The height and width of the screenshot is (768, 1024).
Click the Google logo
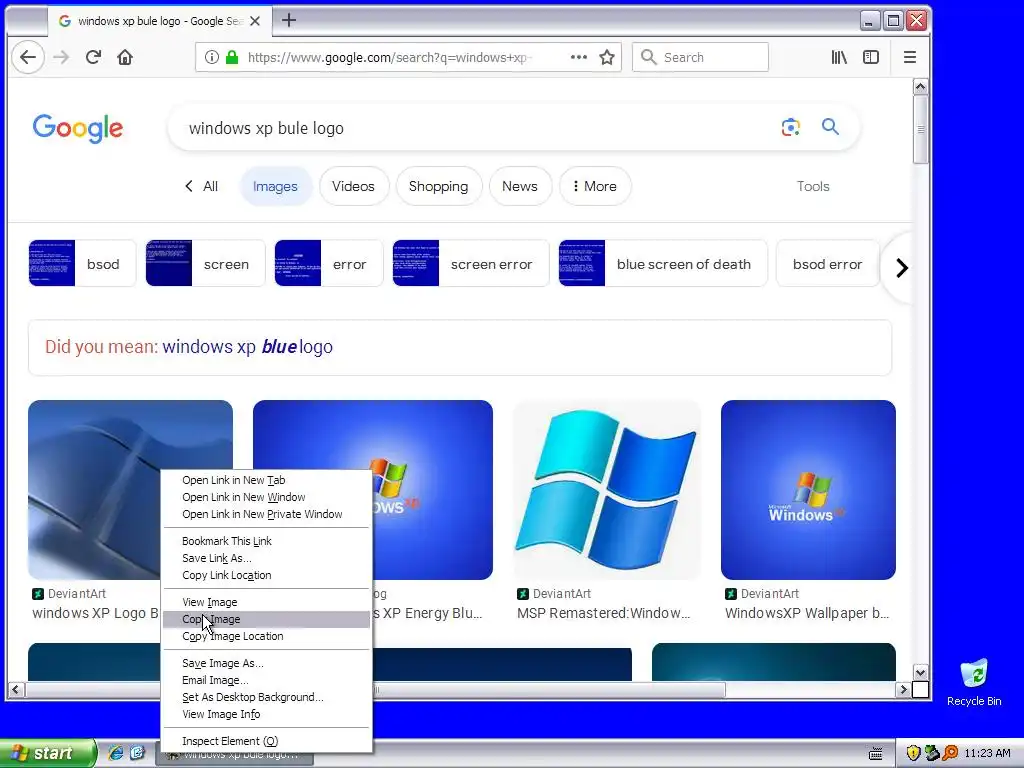(78, 128)
